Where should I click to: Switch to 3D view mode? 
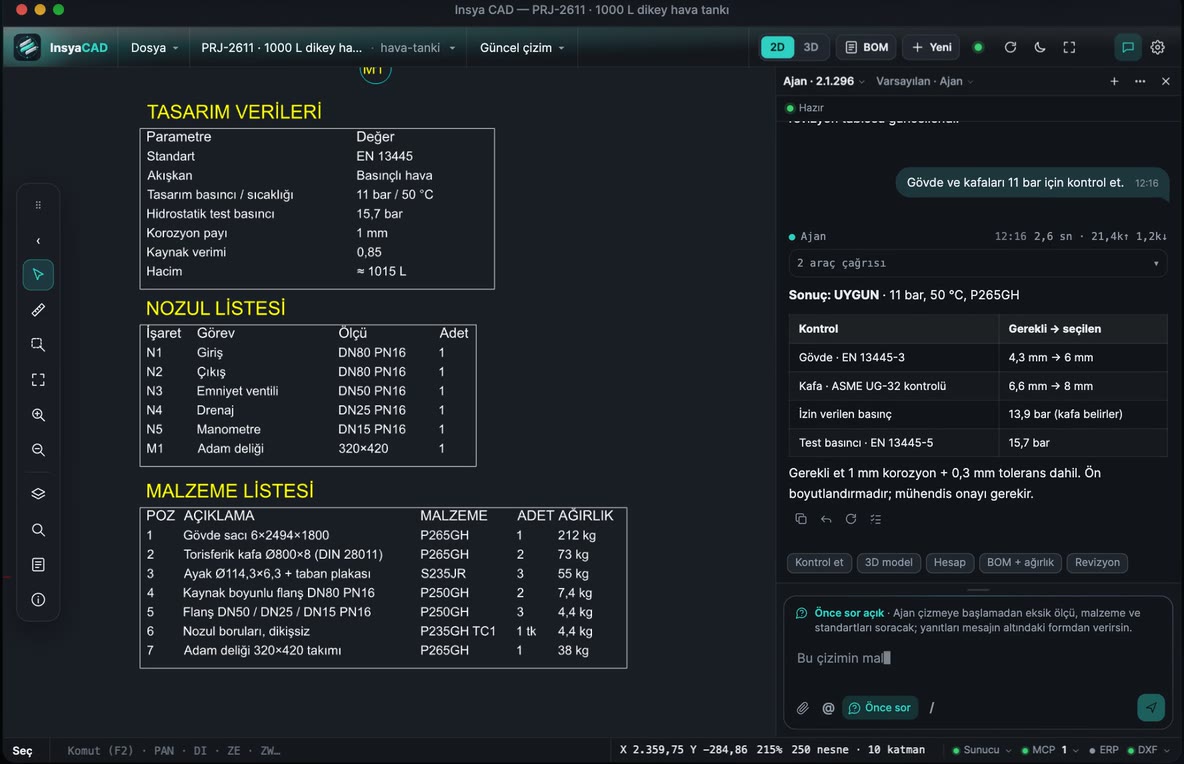pyautogui.click(x=811, y=48)
